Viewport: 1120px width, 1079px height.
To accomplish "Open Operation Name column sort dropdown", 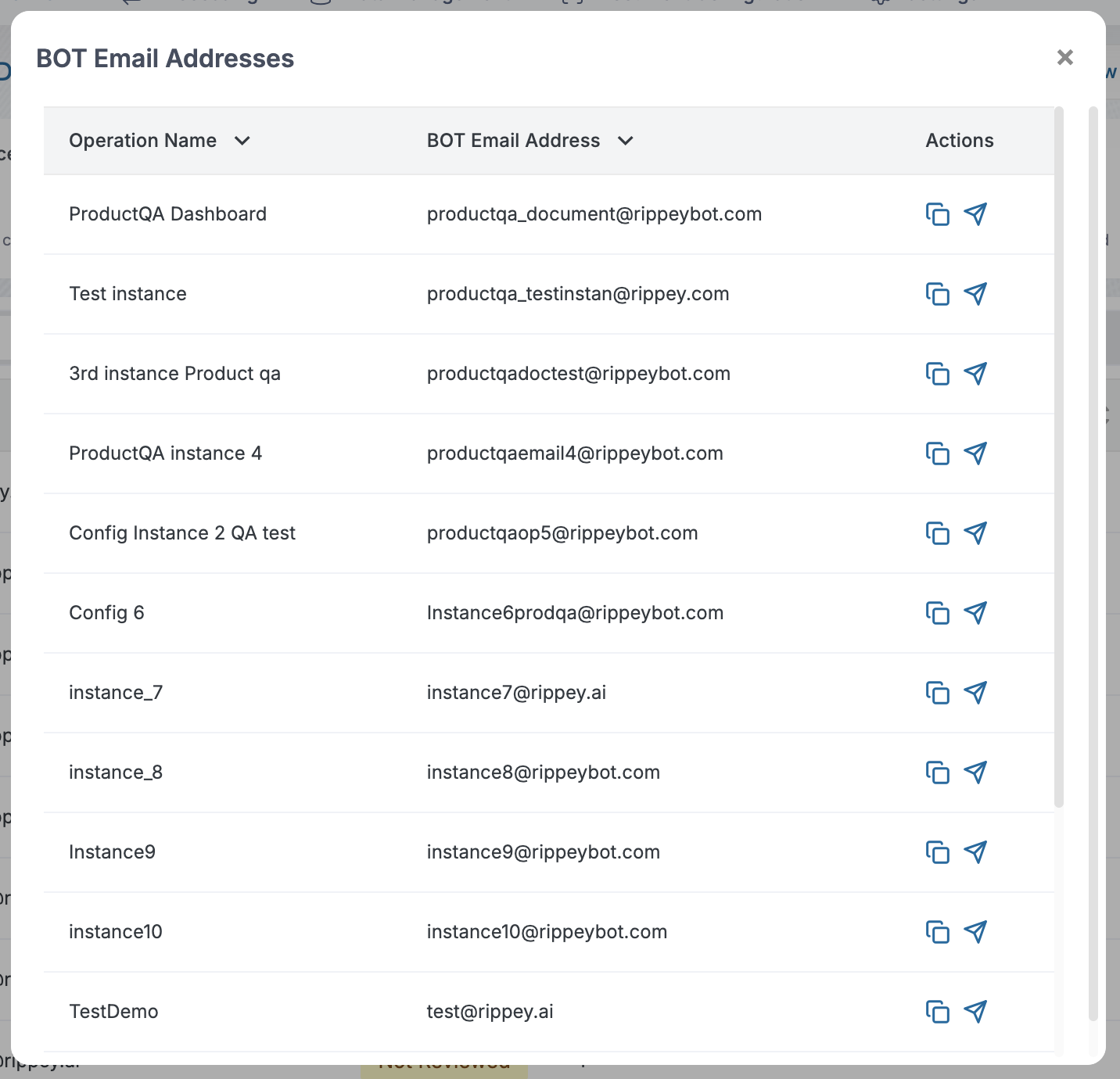I will pos(242,141).
